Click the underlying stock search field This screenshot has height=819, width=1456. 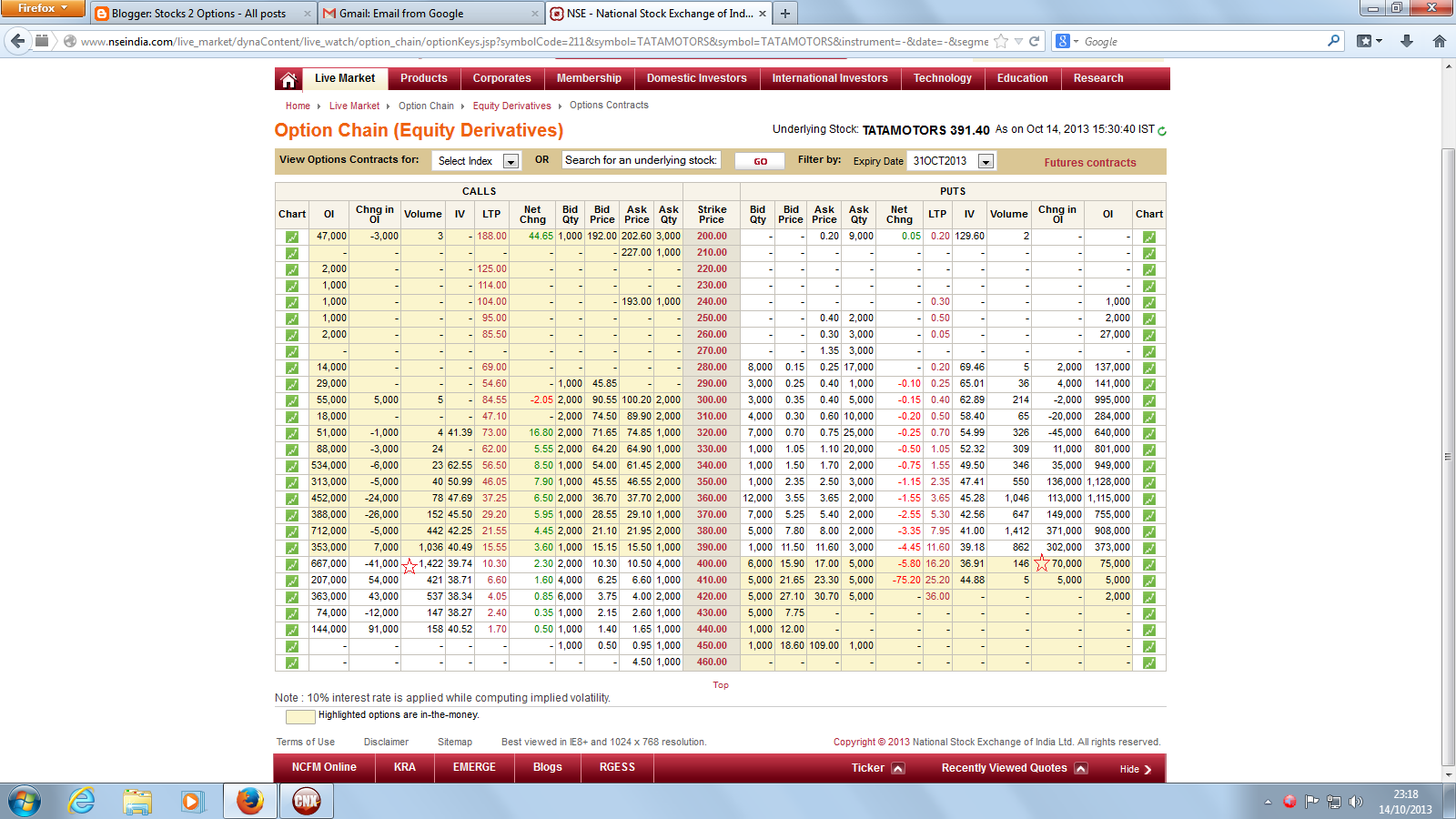tap(642, 160)
